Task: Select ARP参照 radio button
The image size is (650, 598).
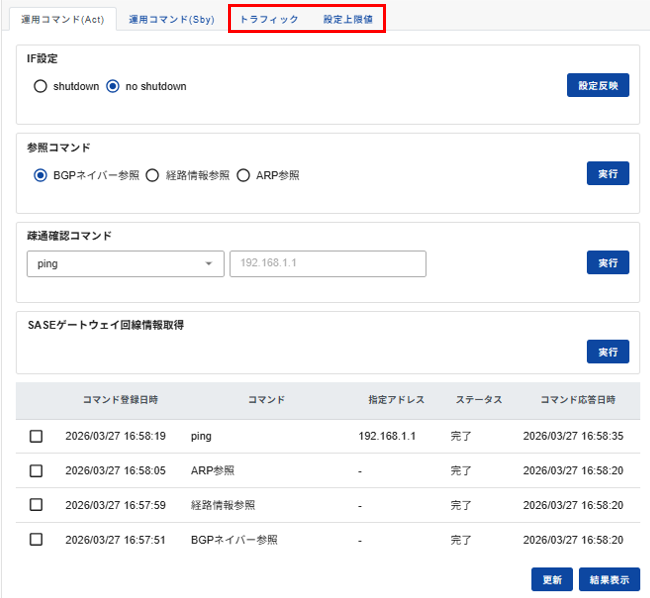Action: pyautogui.click(x=244, y=175)
